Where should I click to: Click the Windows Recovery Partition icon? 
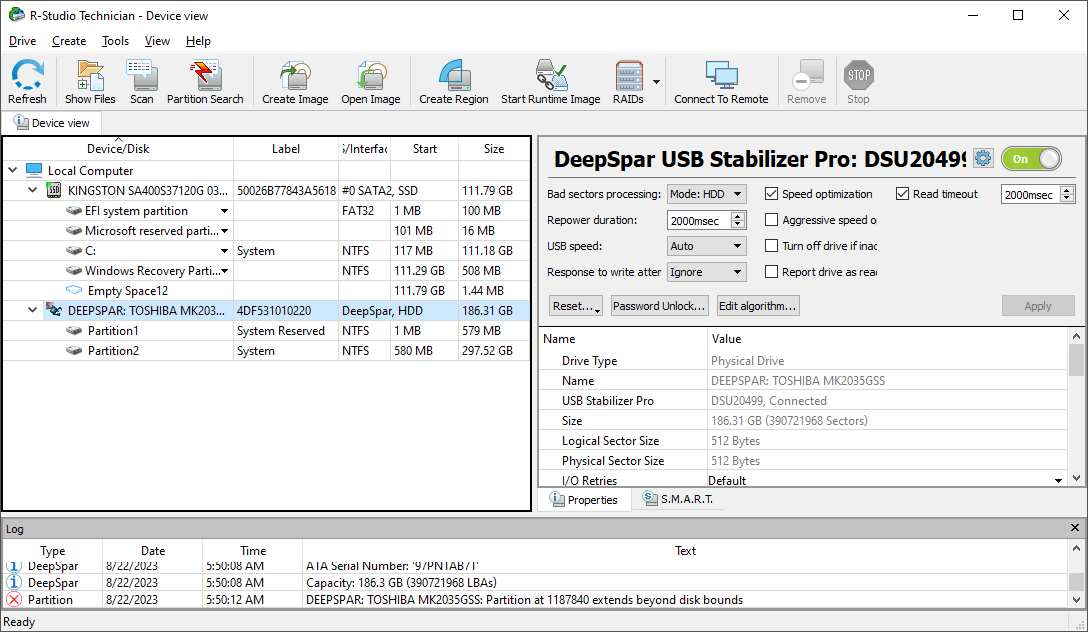74,271
